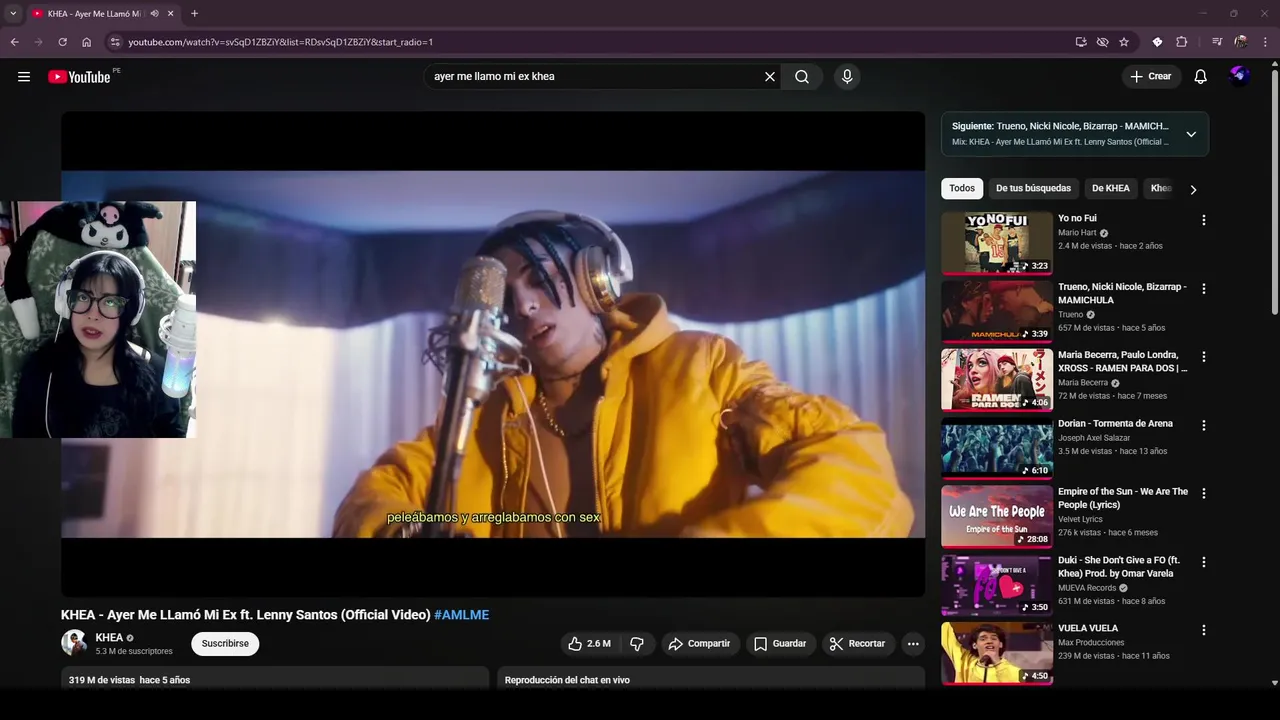Image resolution: width=1280 pixels, height=720 pixels.
Task: Open options menu for Tormenta de Arena
Action: point(1204,425)
